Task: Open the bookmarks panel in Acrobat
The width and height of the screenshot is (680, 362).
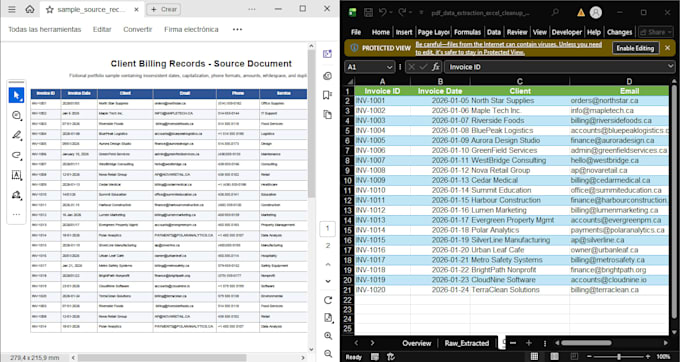Action: [x=327, y=95]
